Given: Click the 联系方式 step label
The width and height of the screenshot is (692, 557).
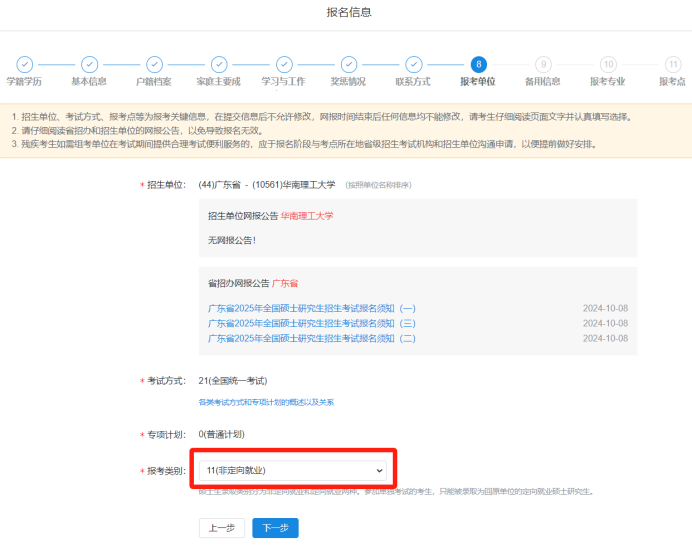Looking at the screenshot, I should pos(413,82).
